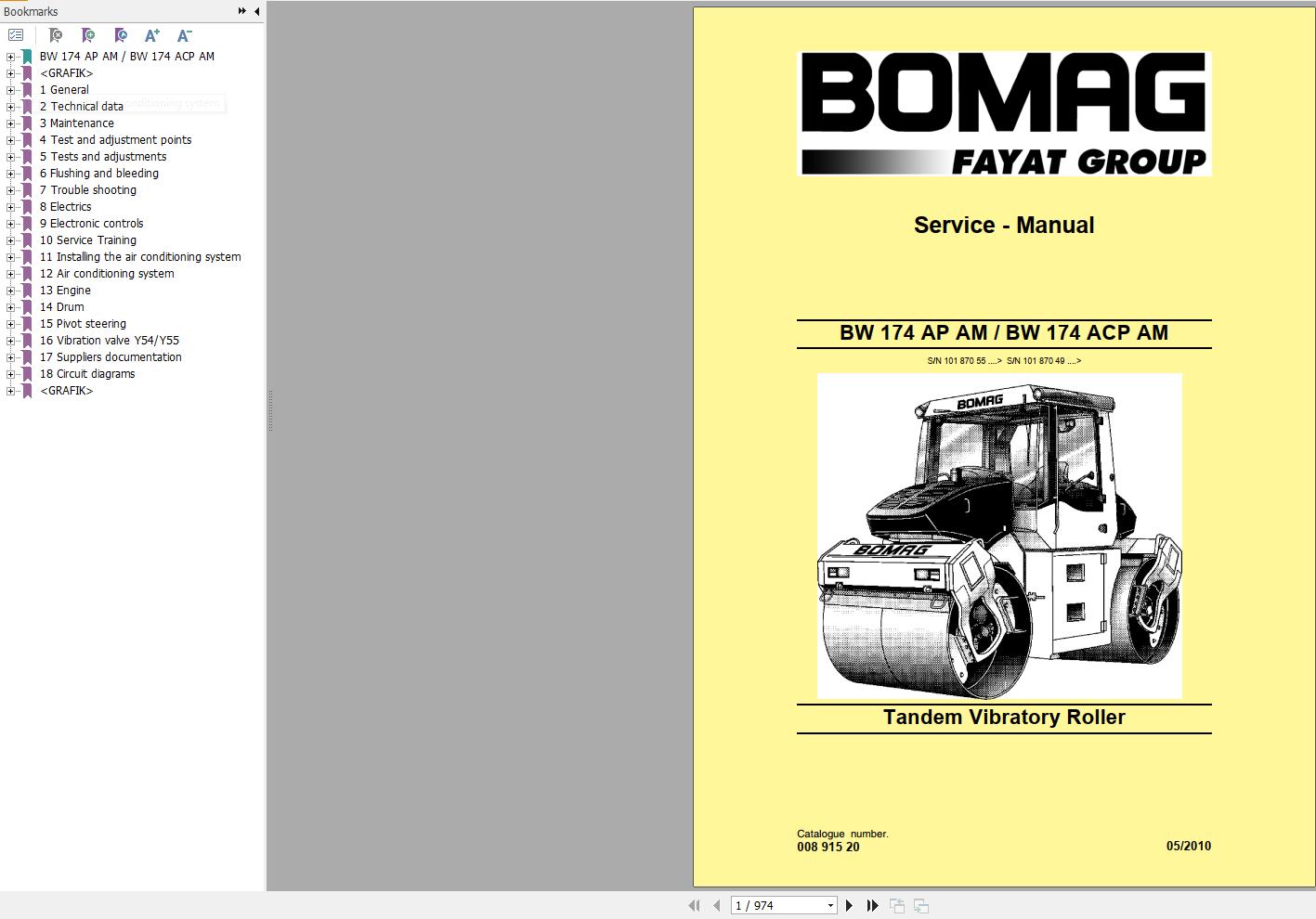Screen dimensions: 1316x919
Task: Click the 05/2010 date on the page
Action: 1189,846
